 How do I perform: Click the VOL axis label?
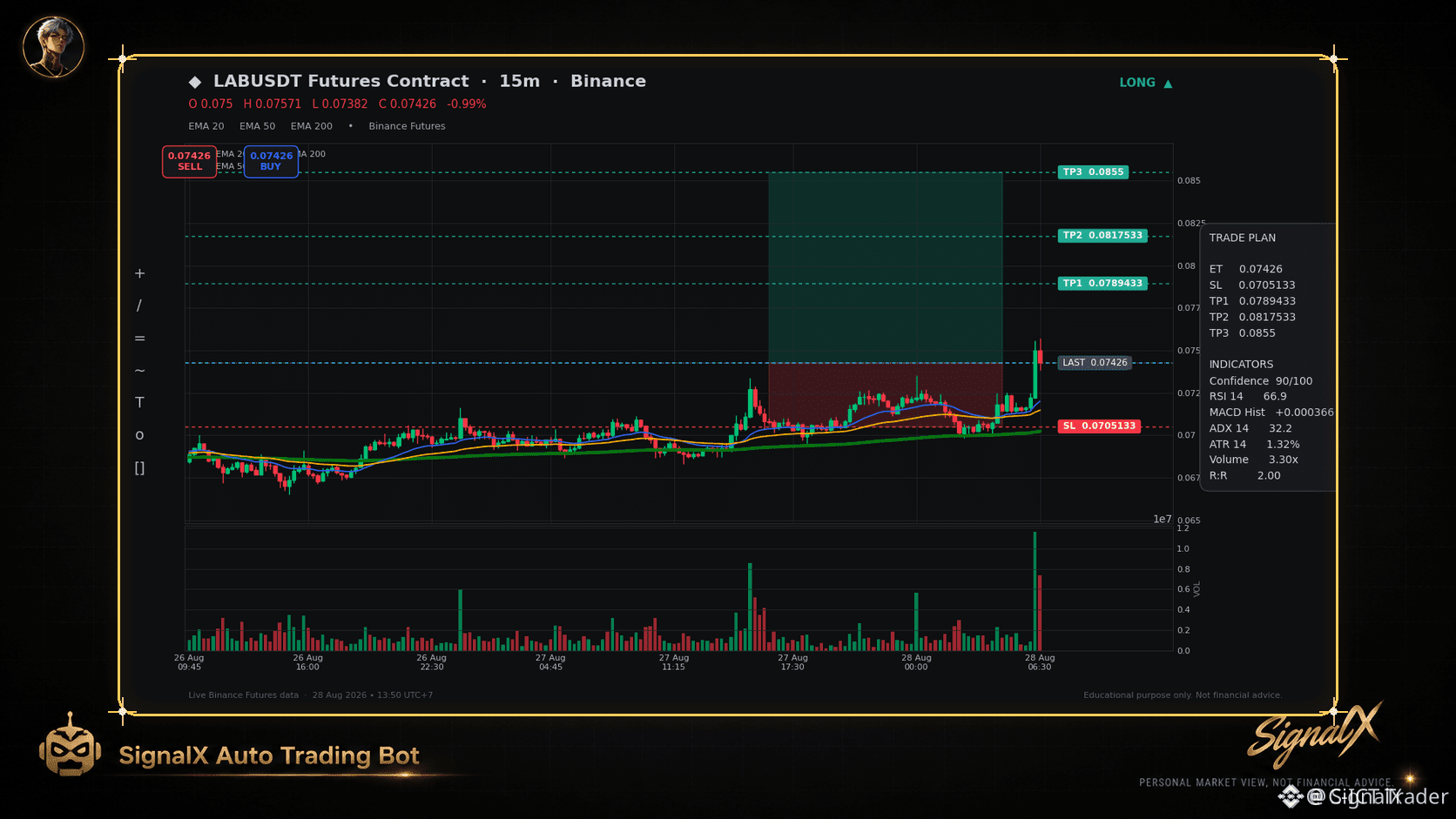pos(1197,589)
